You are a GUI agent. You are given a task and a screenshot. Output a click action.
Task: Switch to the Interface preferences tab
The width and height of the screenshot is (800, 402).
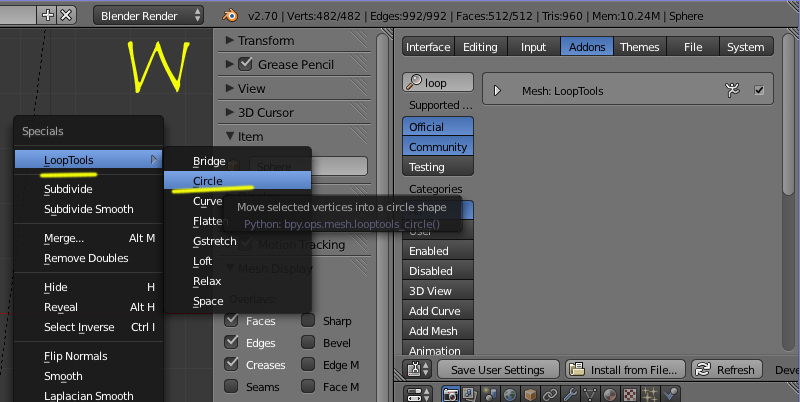pyautogui.click(x=428, y=47)
